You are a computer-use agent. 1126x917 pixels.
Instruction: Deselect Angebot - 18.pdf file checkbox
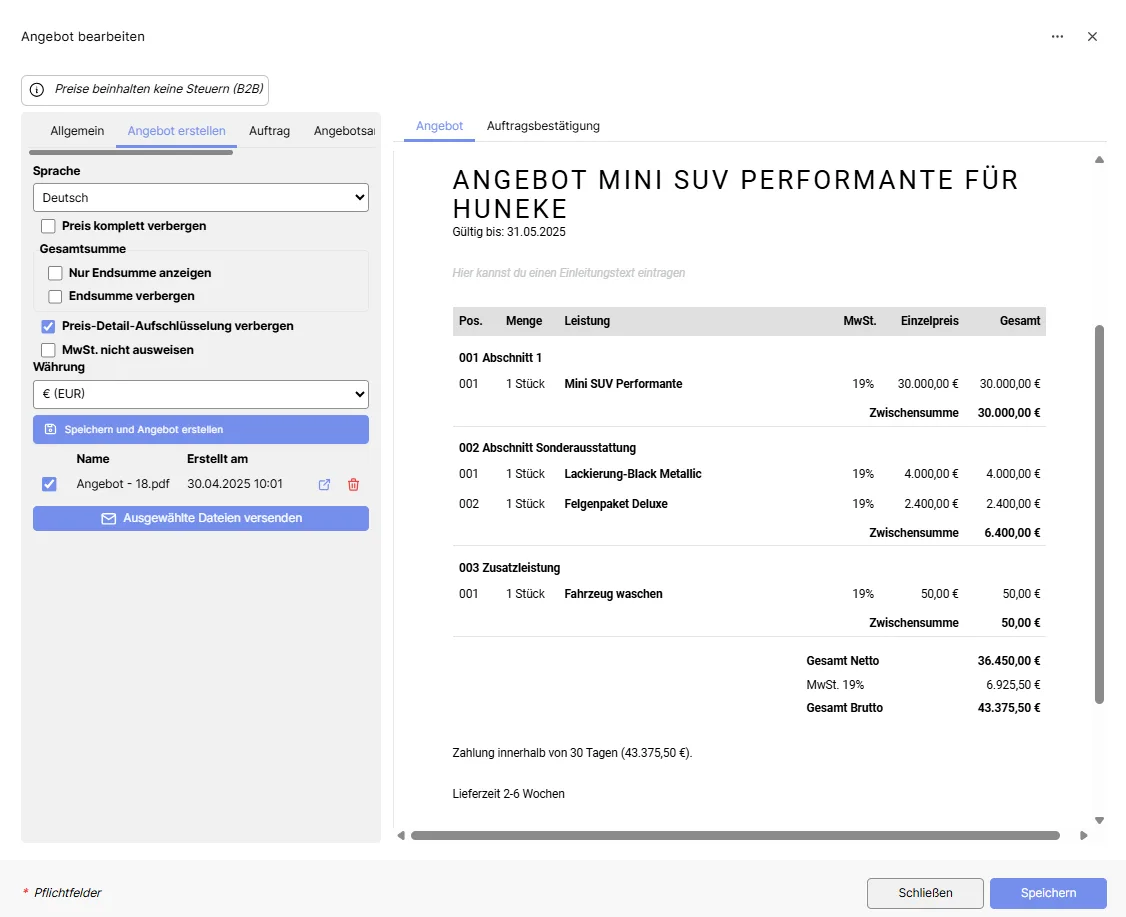(49, 484)
